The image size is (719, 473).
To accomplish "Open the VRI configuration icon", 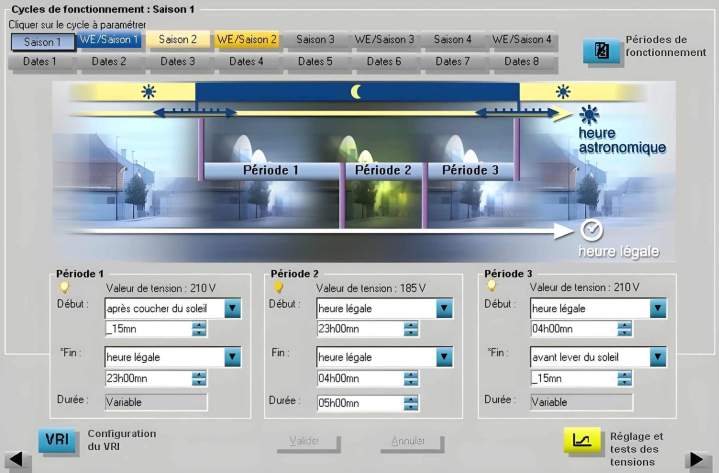I will (57, 440).
